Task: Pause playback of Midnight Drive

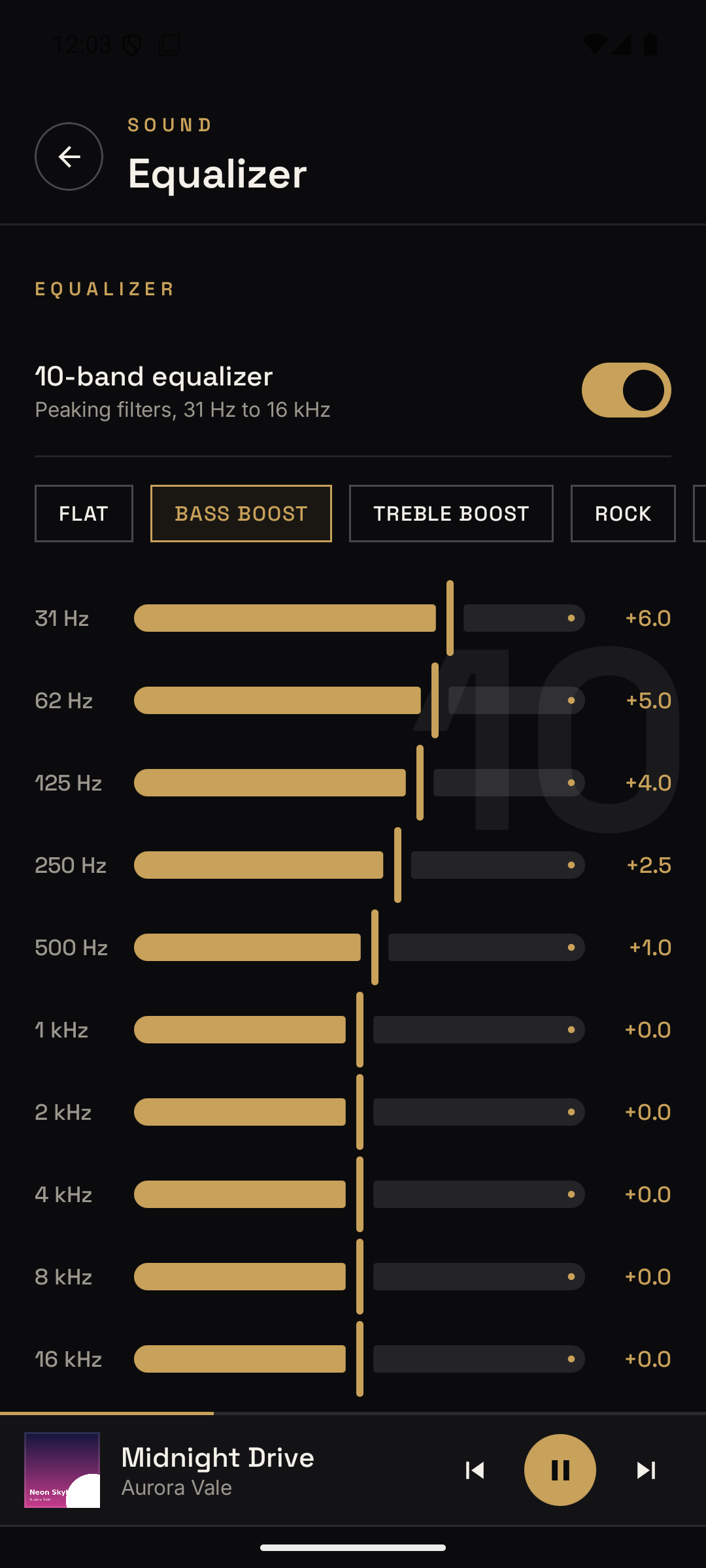Action: coord(560,1470)
